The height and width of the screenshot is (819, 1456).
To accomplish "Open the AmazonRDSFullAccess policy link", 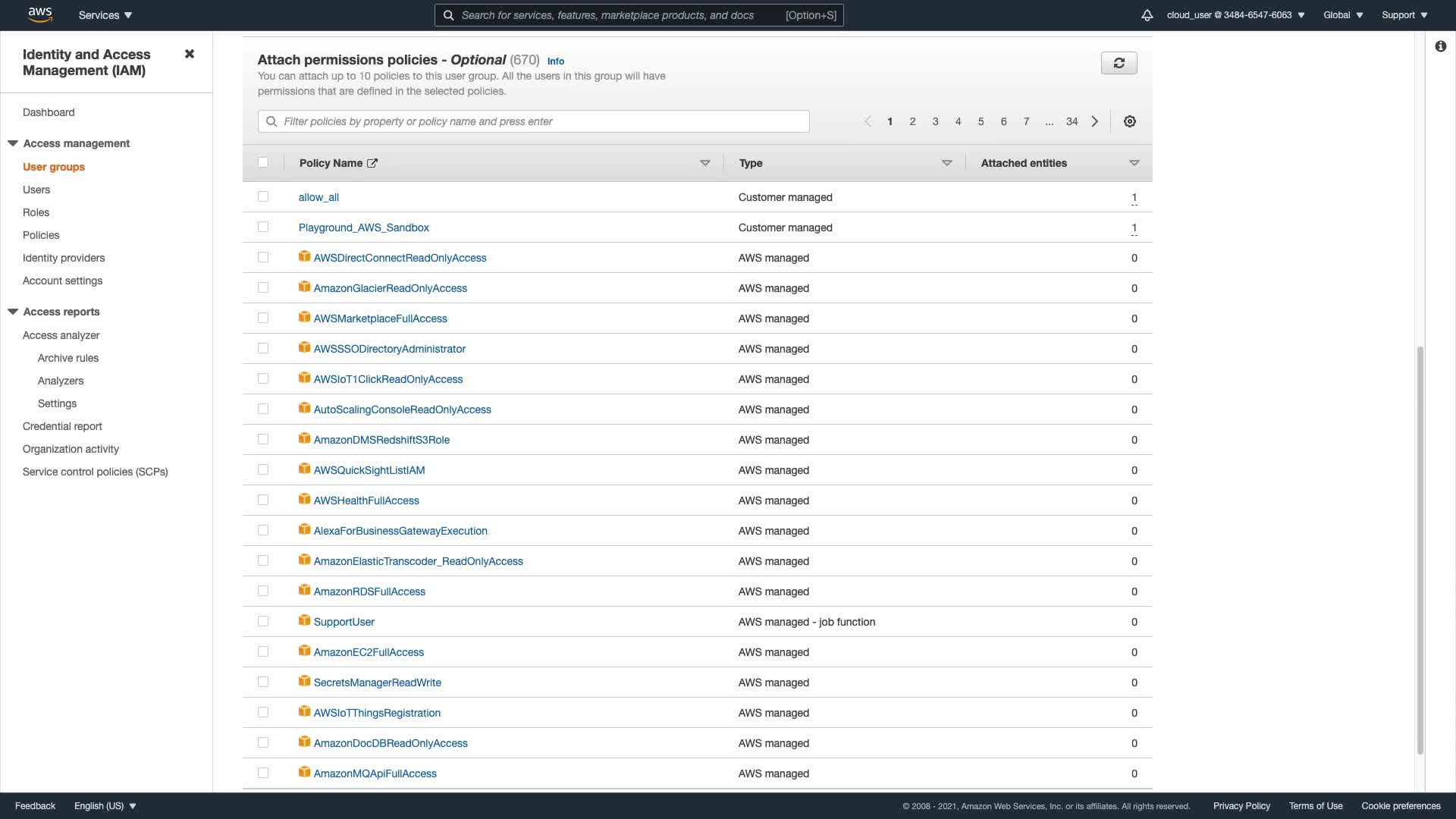I will click(369, 591).
